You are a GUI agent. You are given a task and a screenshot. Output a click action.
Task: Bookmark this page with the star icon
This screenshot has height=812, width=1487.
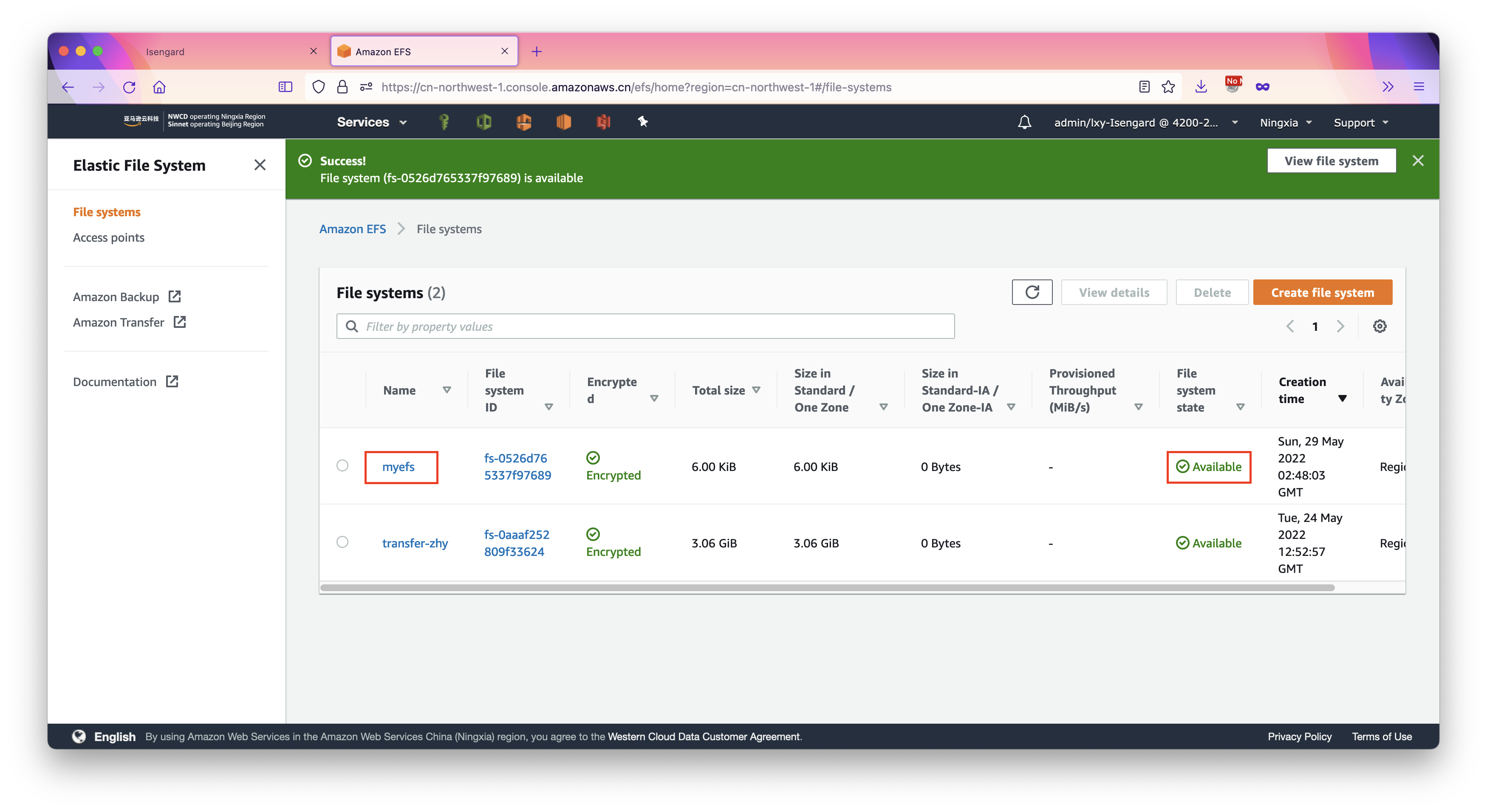coord(1168,87)
